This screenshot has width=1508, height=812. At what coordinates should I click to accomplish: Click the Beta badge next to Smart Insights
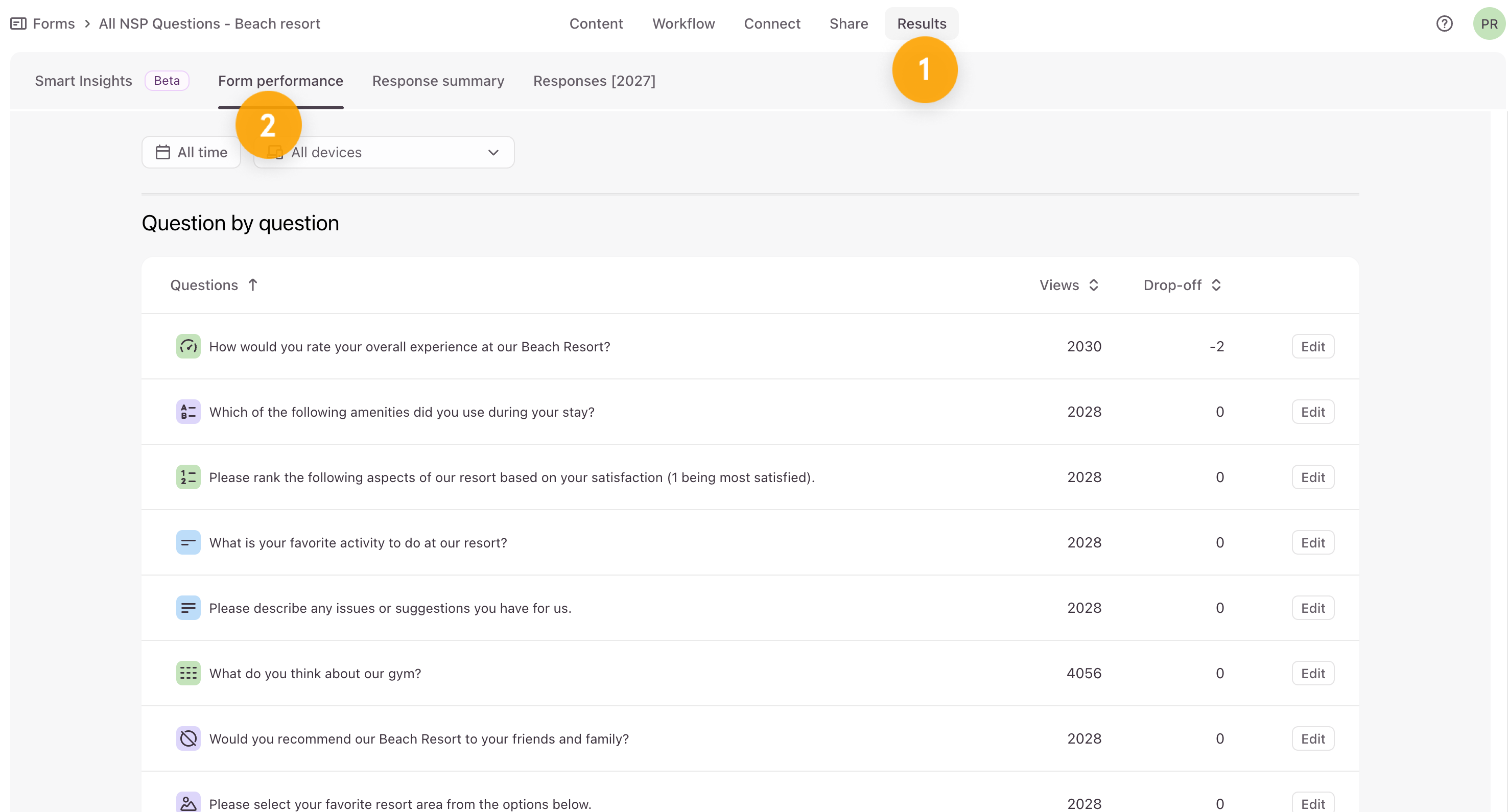[167, 81]
